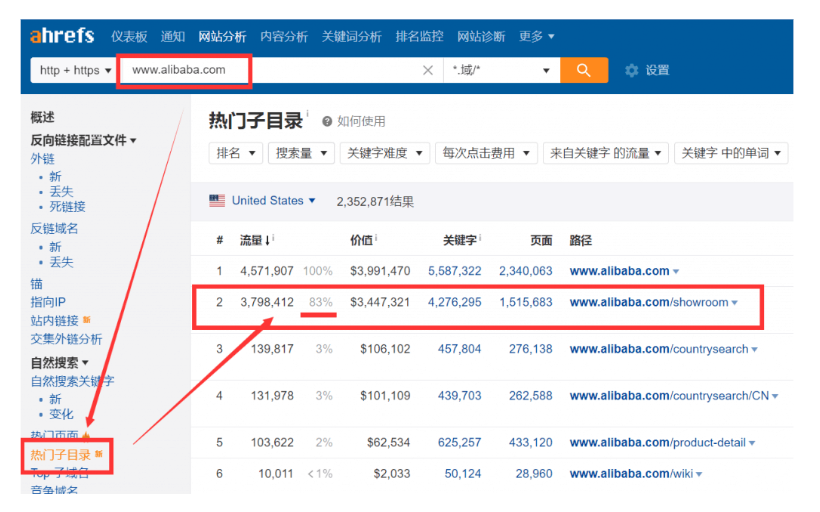
Task: Open the 搜索量 filter dropdown
Action: pyautogui.click(x=301, y=153)
